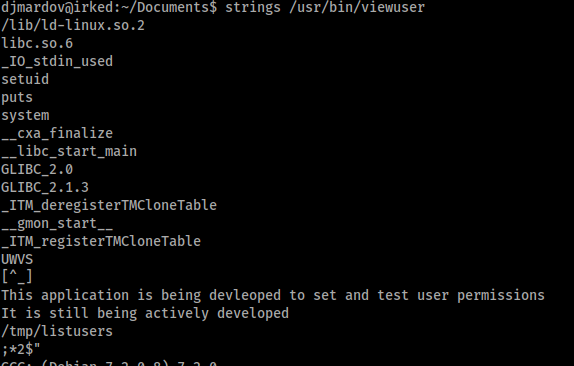
Task: Click on GLIBC_2.1.3 text
Action: [45, 187]
